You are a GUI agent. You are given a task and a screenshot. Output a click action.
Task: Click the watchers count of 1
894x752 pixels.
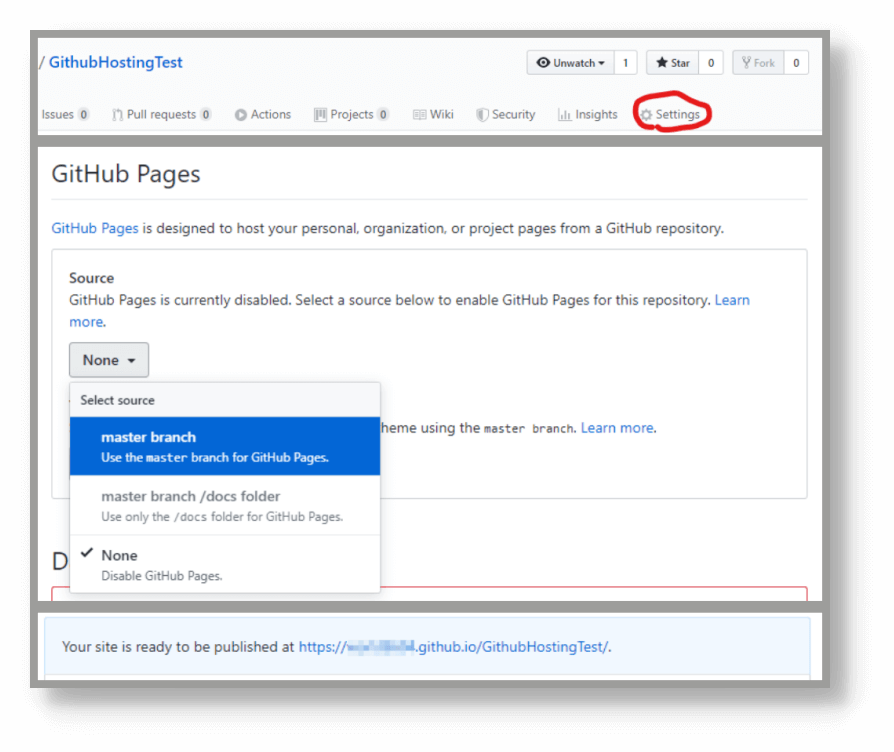625,63
